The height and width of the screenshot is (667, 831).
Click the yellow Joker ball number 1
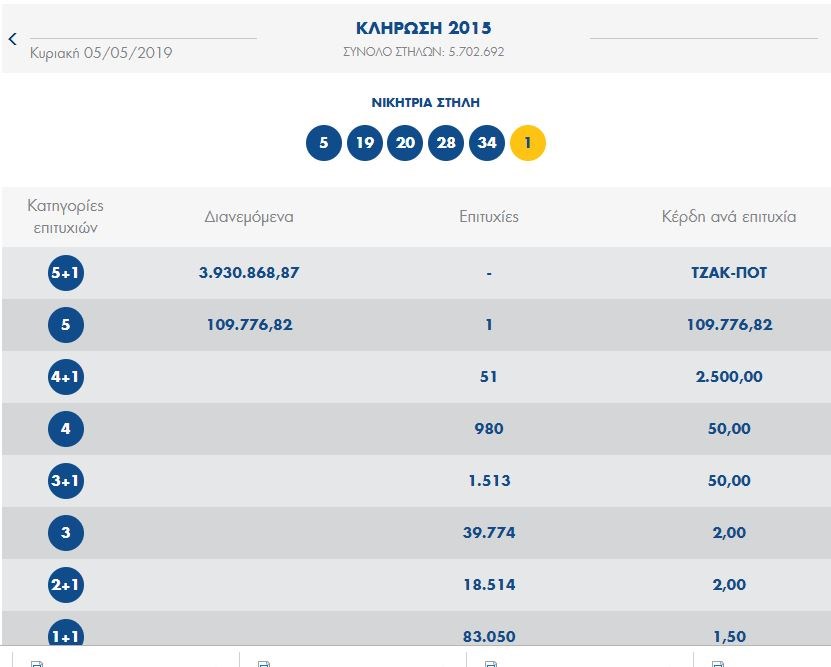point(528,143)
